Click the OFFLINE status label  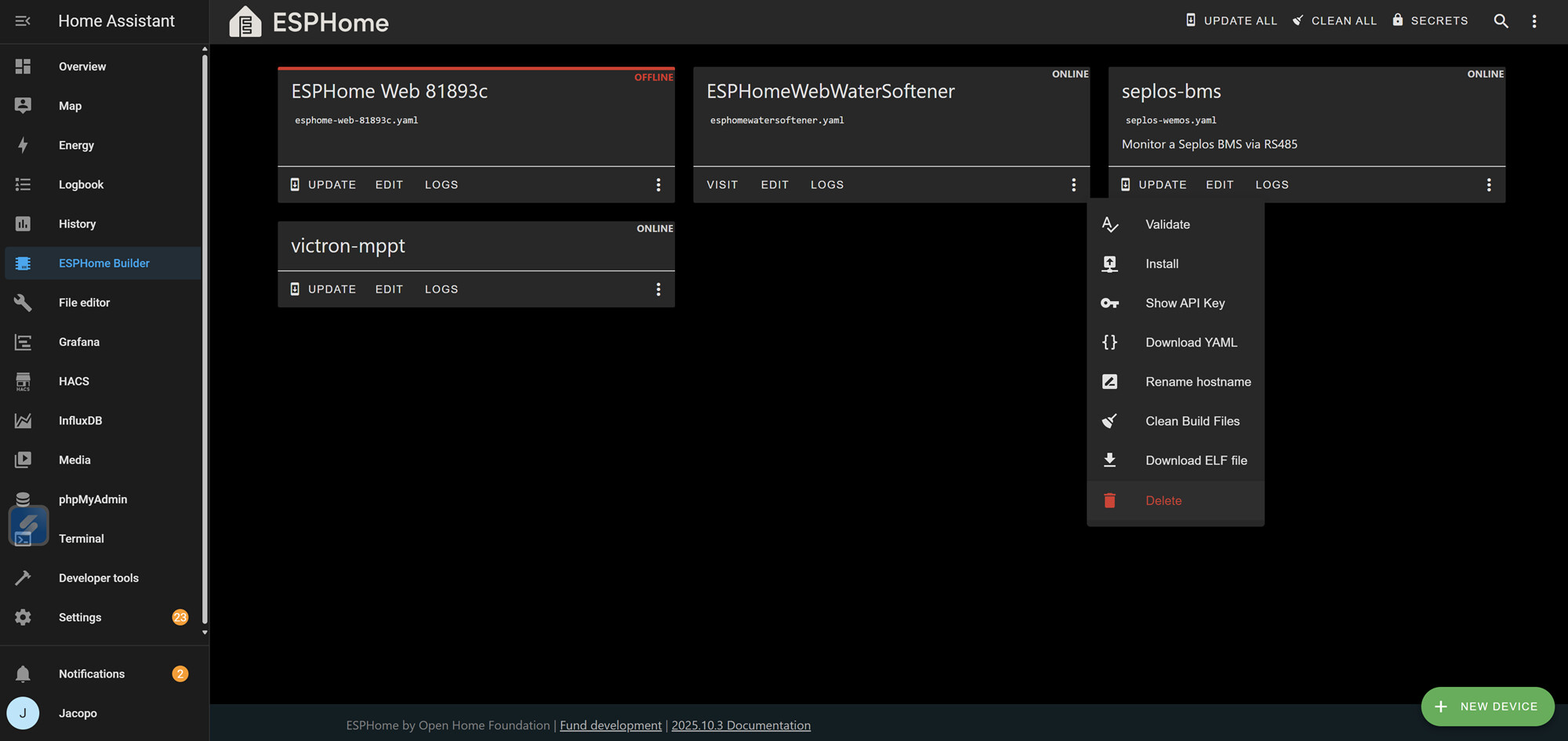pos(654,77)
